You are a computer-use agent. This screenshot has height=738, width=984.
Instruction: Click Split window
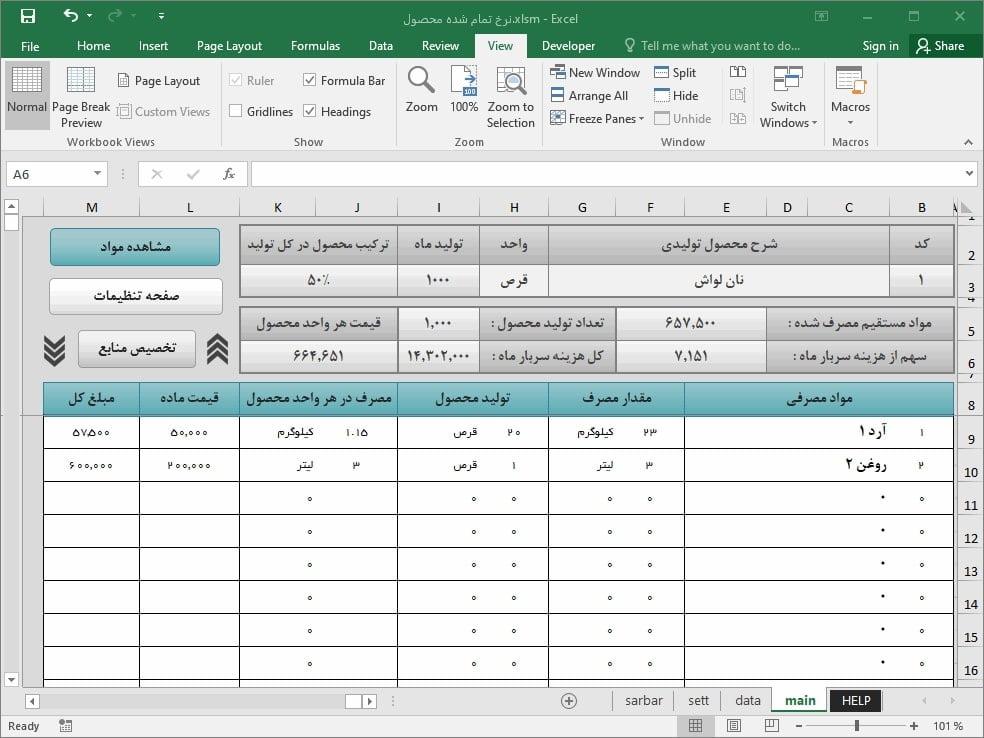[x=675, y=73]
